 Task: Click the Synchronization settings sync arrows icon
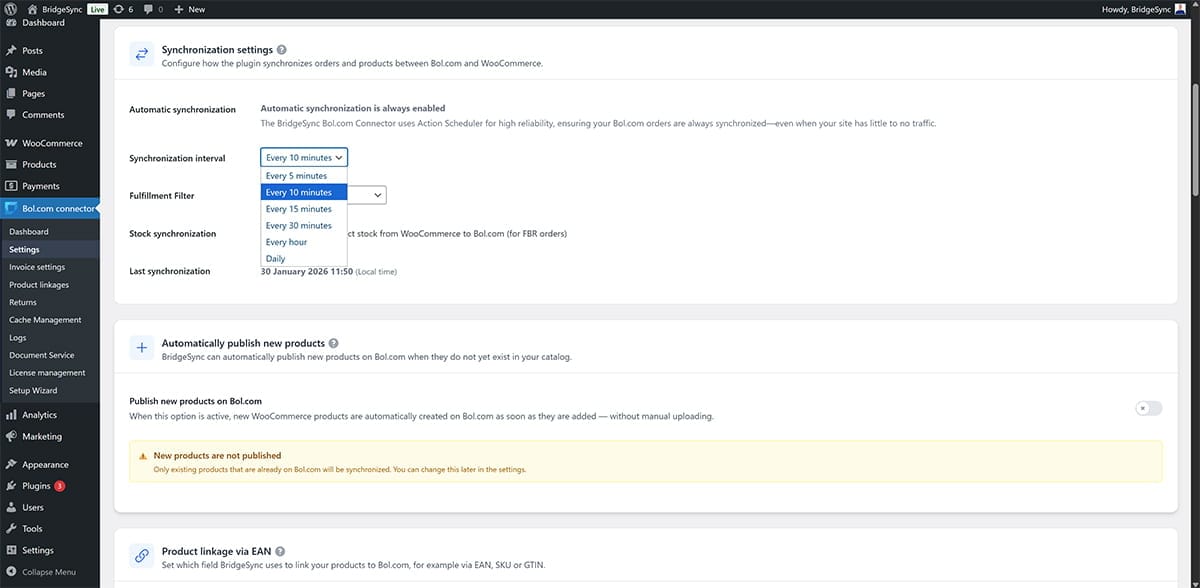click(141, 53)
